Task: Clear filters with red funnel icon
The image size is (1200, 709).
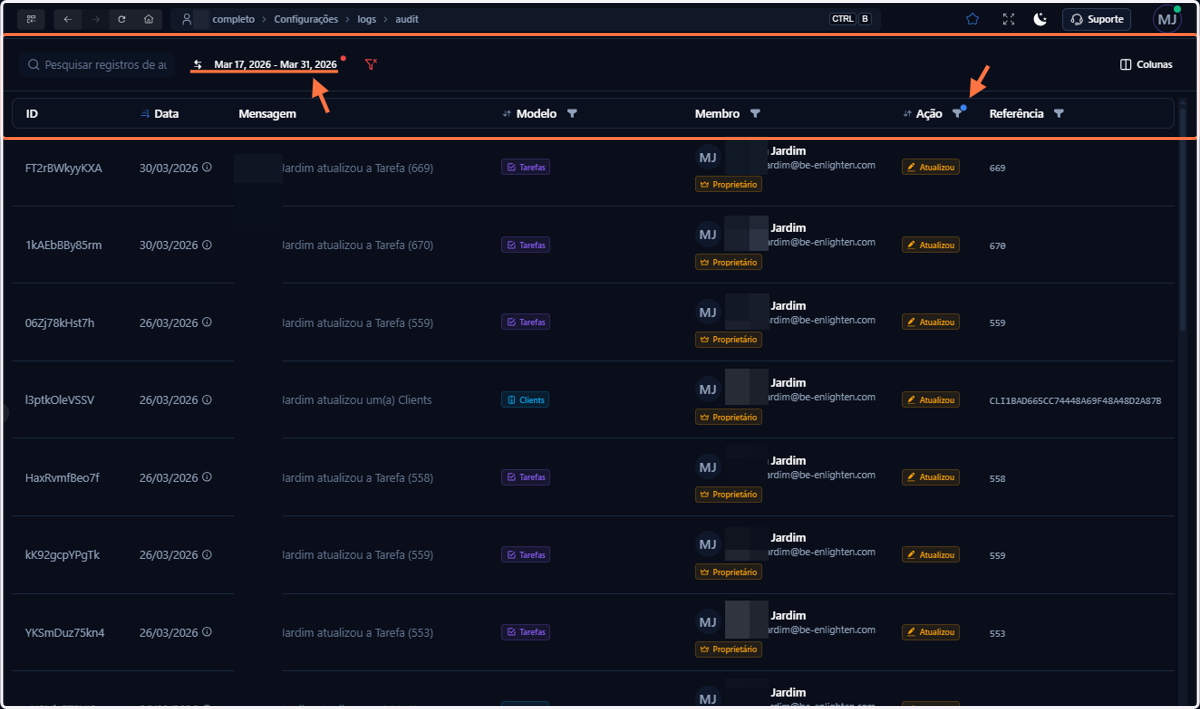Action: 371,64
